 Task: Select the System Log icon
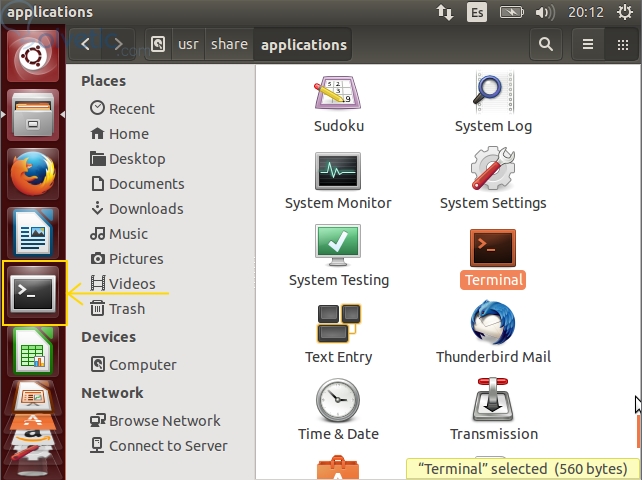[x=493, y=93]
